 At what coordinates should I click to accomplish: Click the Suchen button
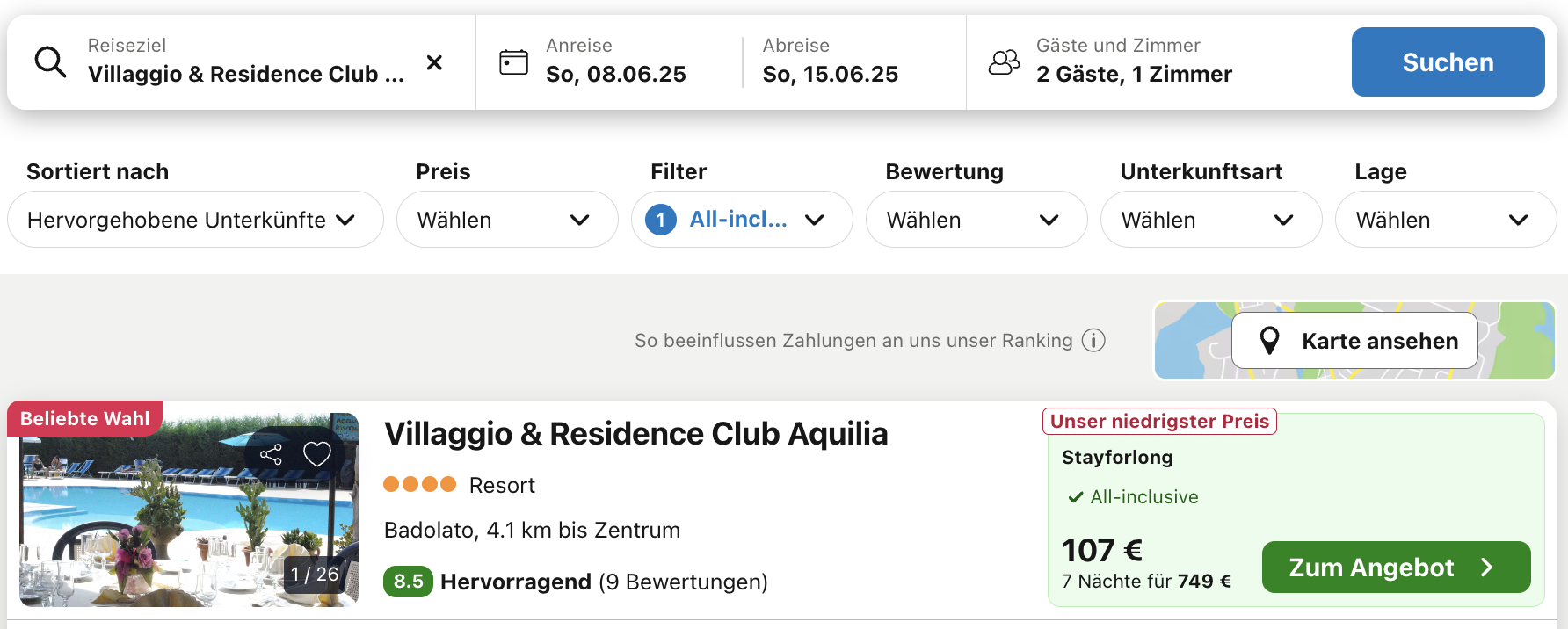1448,62
